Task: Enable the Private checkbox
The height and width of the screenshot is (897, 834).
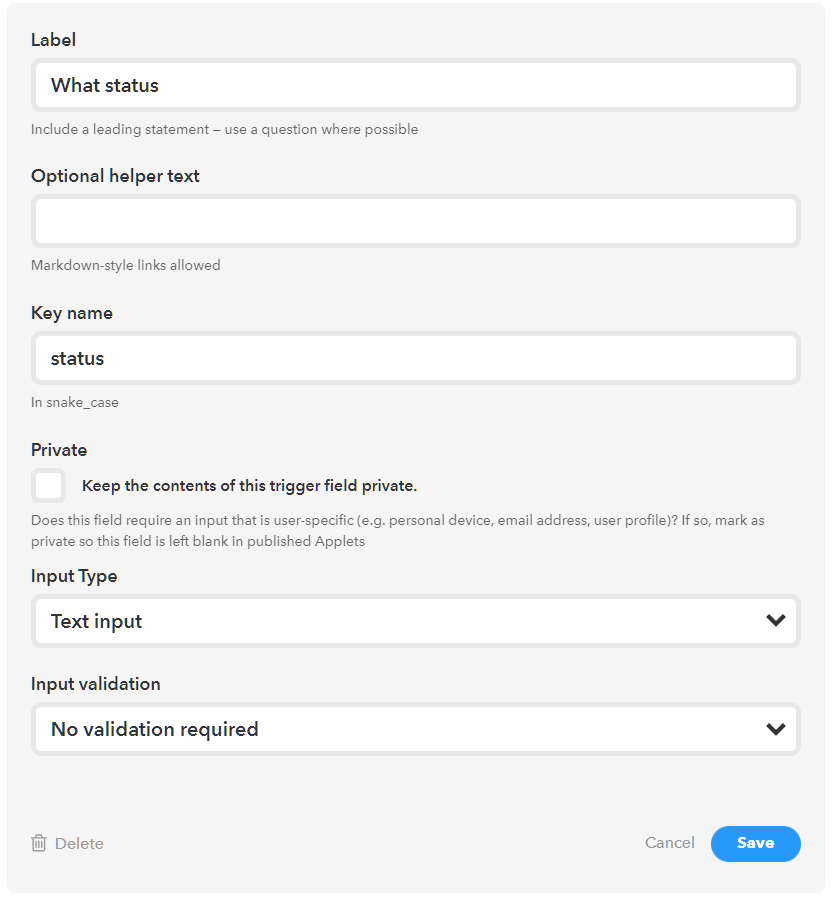Action: point(49,486)
